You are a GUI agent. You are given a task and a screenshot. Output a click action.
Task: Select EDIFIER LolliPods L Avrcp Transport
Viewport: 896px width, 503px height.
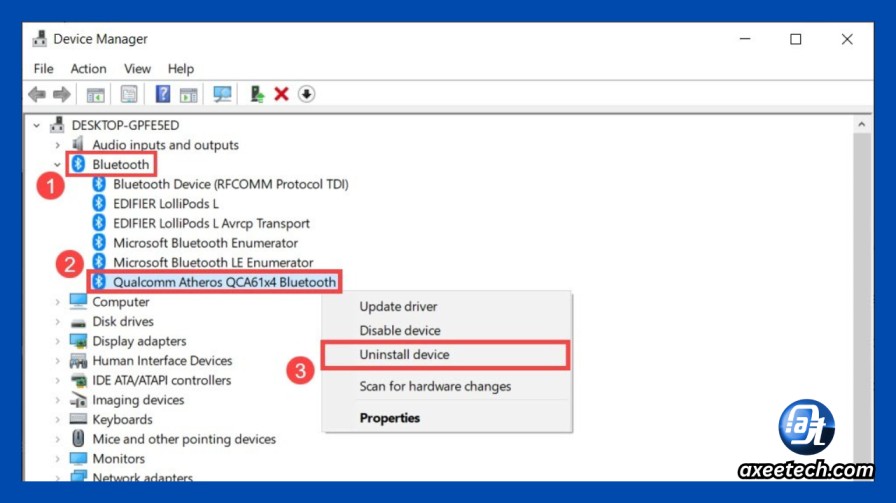click(211, 223)
